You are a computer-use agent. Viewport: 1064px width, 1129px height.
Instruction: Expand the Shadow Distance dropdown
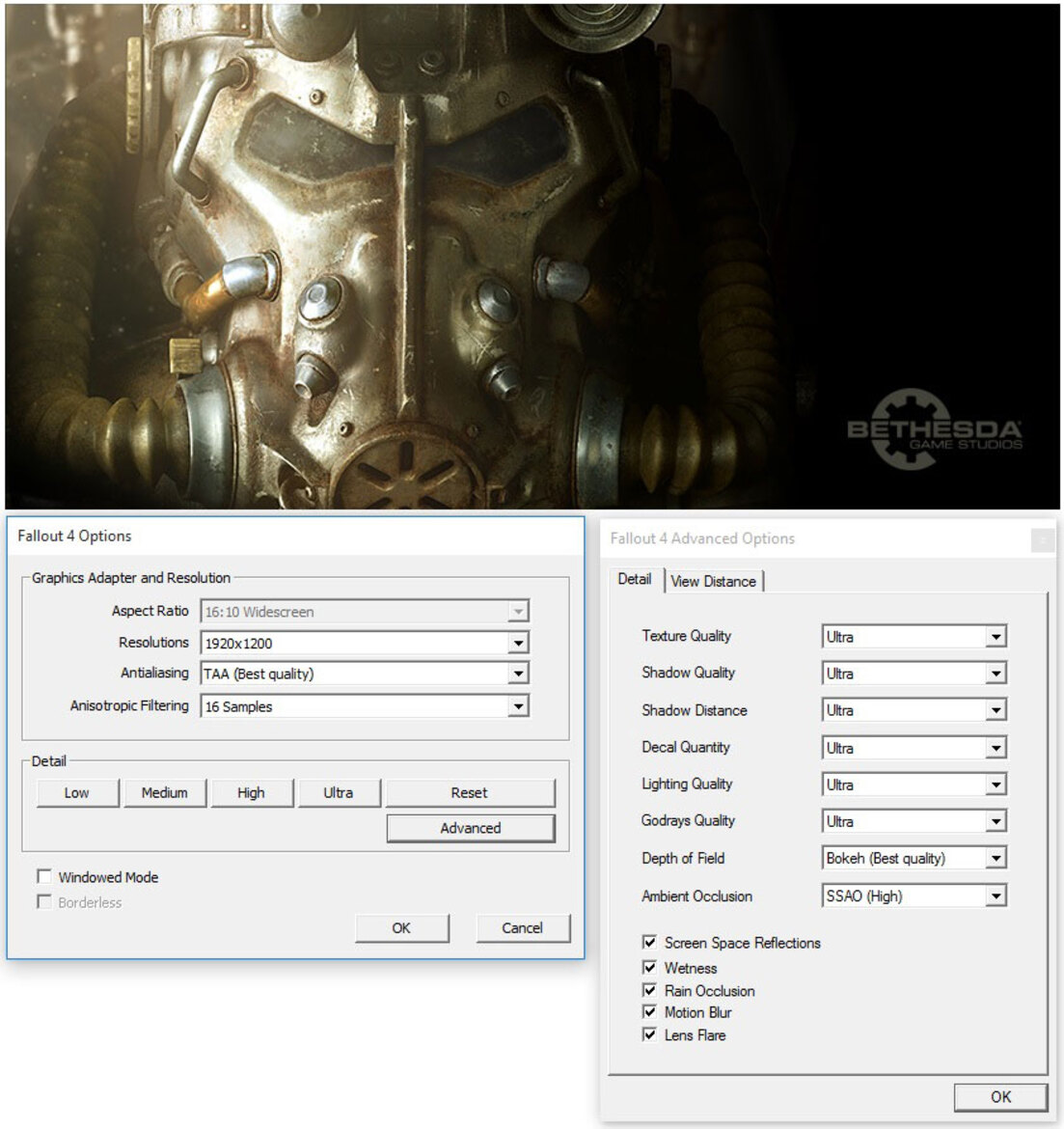pyautogui.click(x=914, y=710)
